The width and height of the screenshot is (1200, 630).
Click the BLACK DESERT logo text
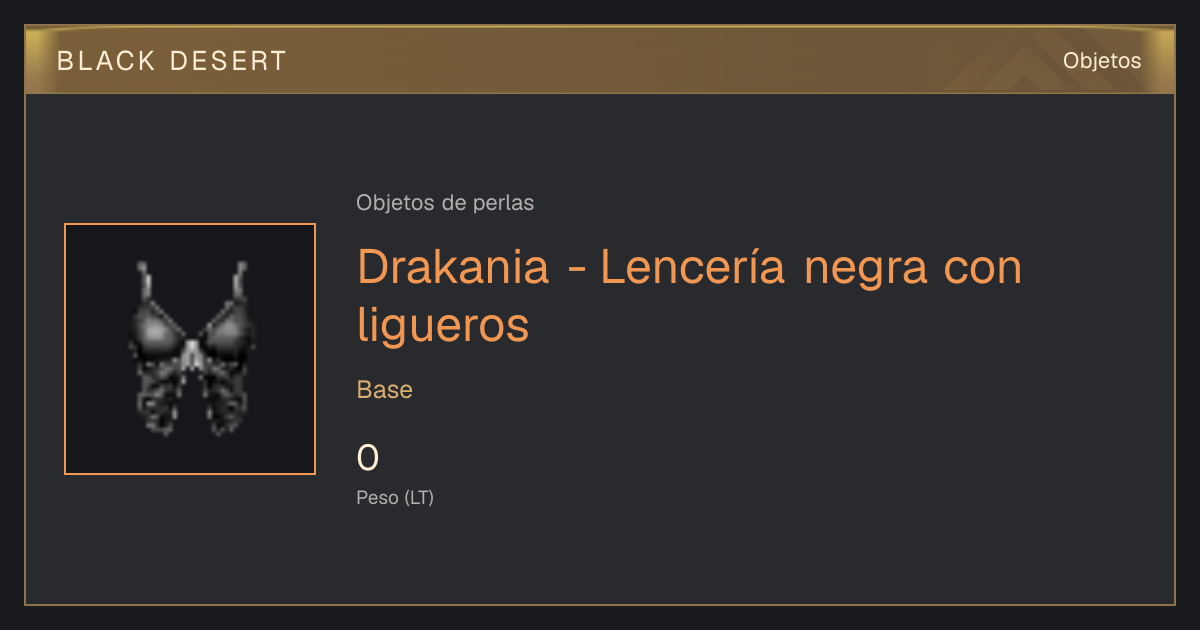172,61
